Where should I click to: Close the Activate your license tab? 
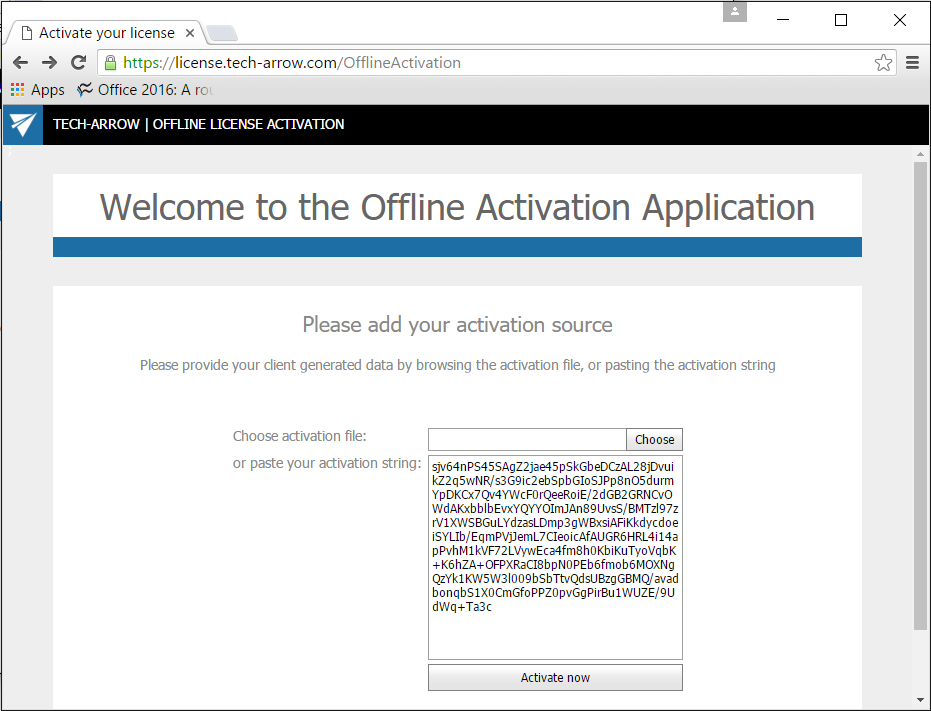point(189,32)
